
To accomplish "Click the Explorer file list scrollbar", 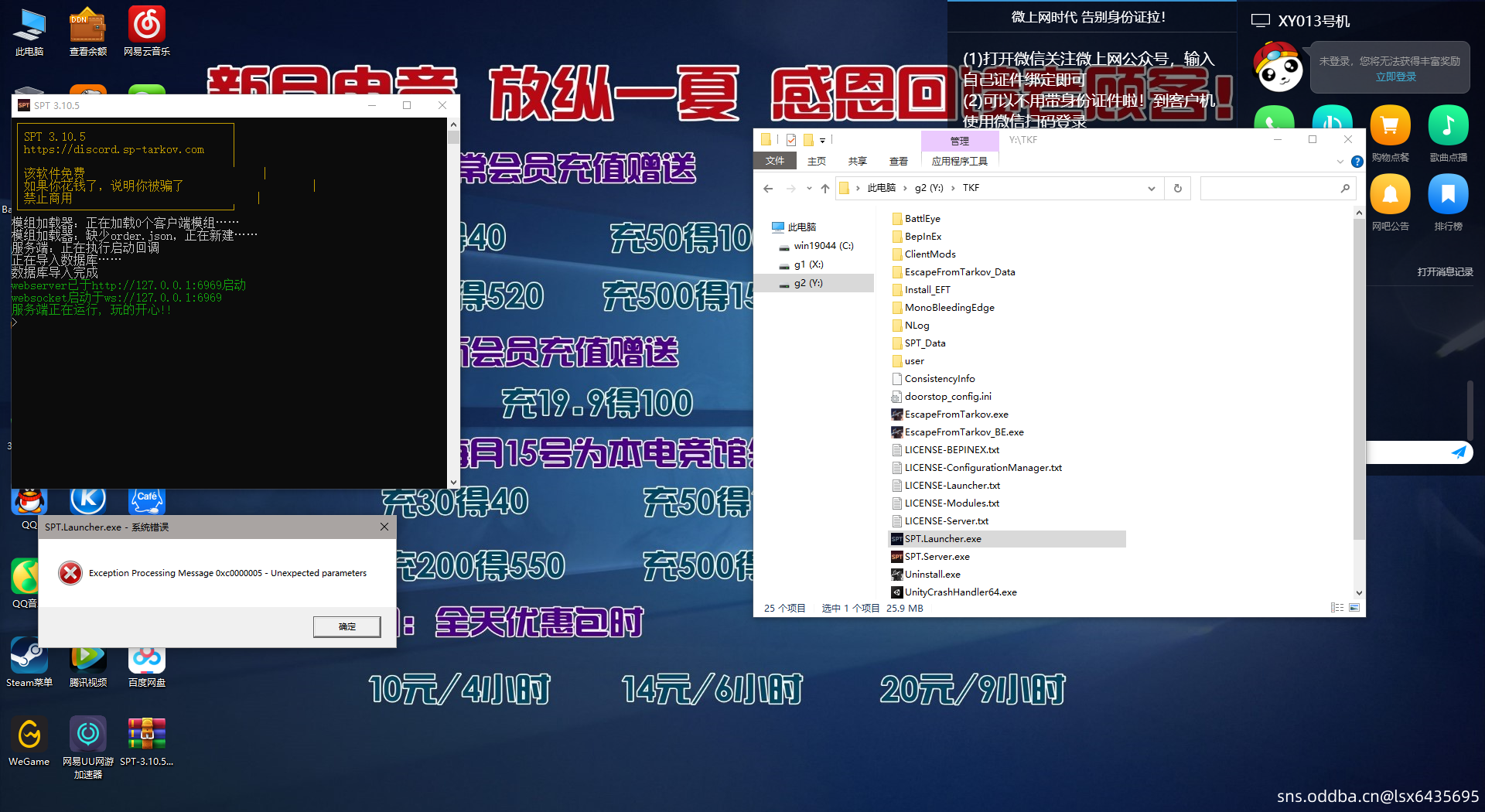I will (1359, 379).
